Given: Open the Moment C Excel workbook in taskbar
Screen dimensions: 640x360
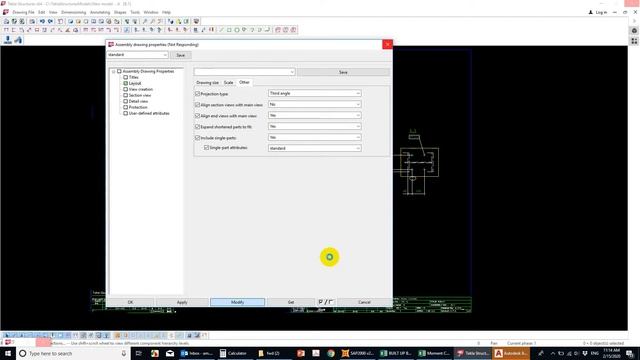Looking at the screenshot, I should pyautogui.click(x=434, y=353).
